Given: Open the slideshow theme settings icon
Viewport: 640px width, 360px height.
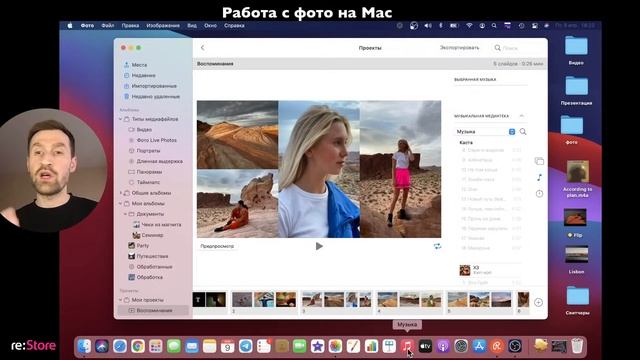Looking at the screenshot, I should [x=539, y=161].
